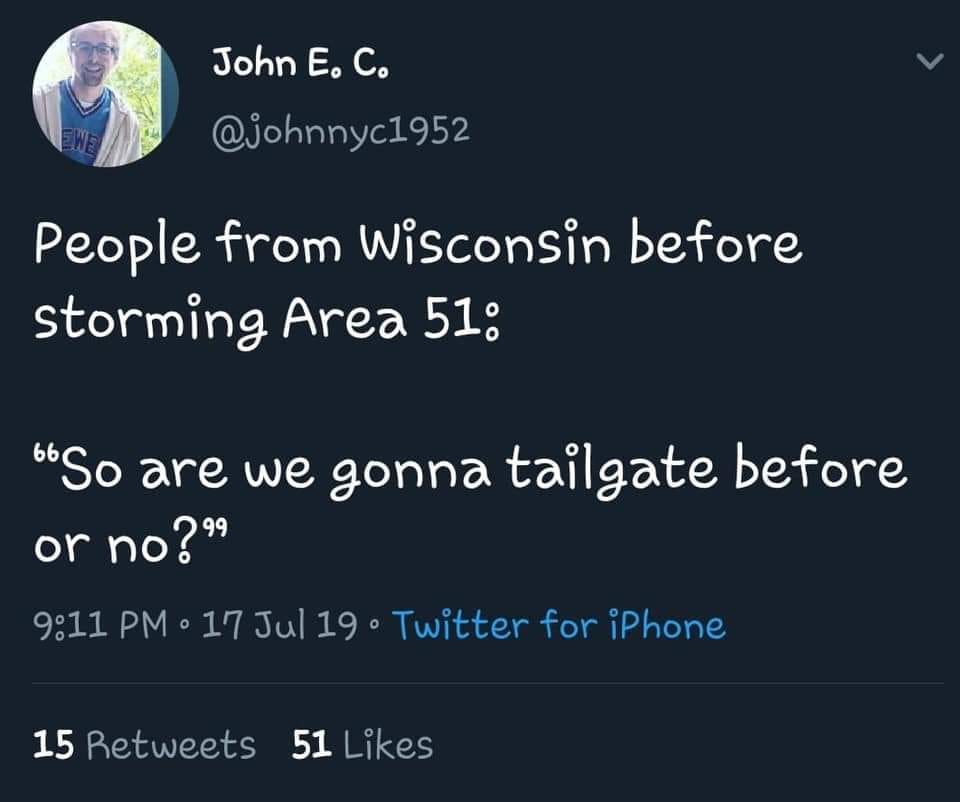
Task: View the 15 Retweets list
Action: [x=144, y=744]
